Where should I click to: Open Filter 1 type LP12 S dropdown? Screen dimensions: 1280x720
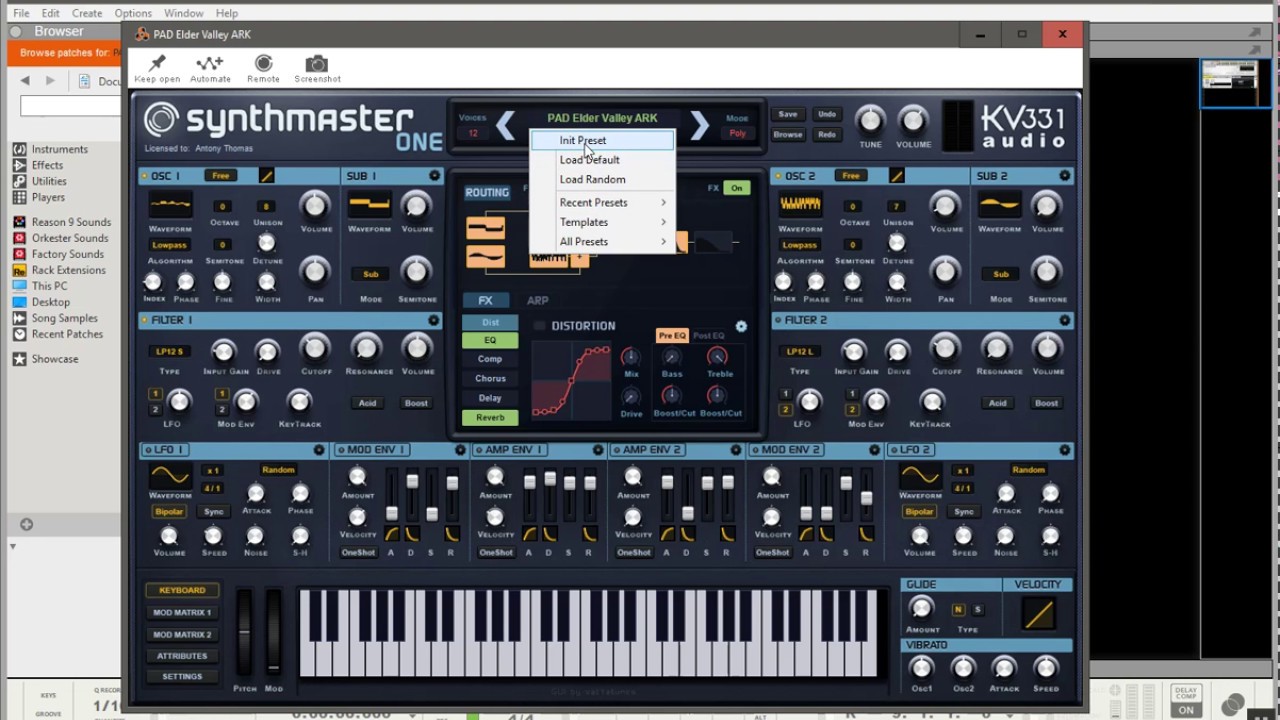tap(169, 351)
